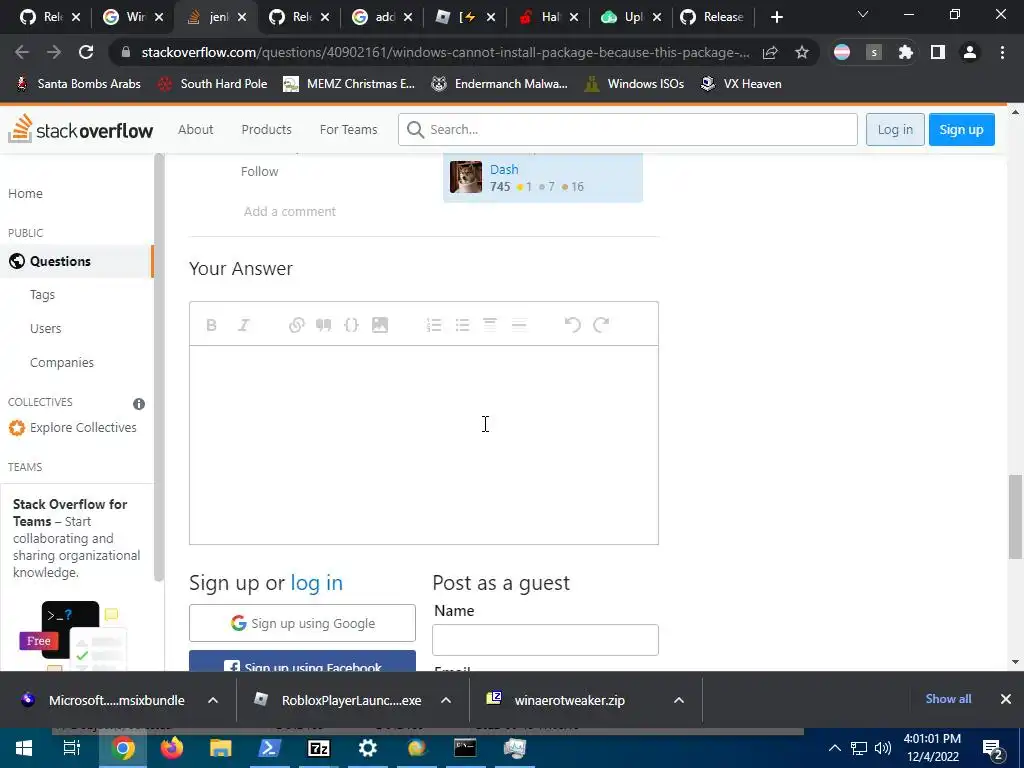This screenshot has width=1024, height=768.
Task: Toggle Bold formatting in answer editor
Action: point(211,325)
